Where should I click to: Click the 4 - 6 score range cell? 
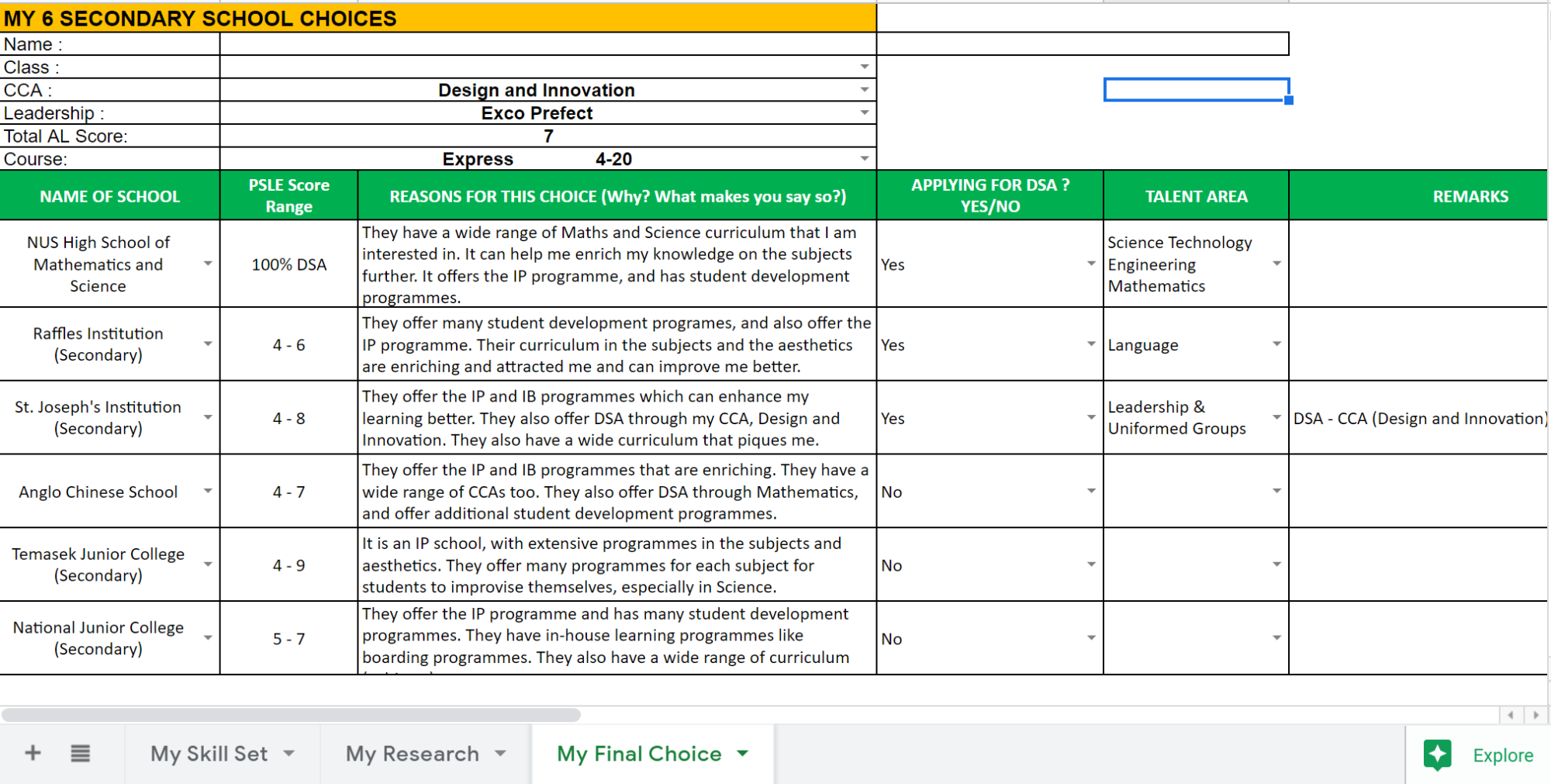[288, 344]
